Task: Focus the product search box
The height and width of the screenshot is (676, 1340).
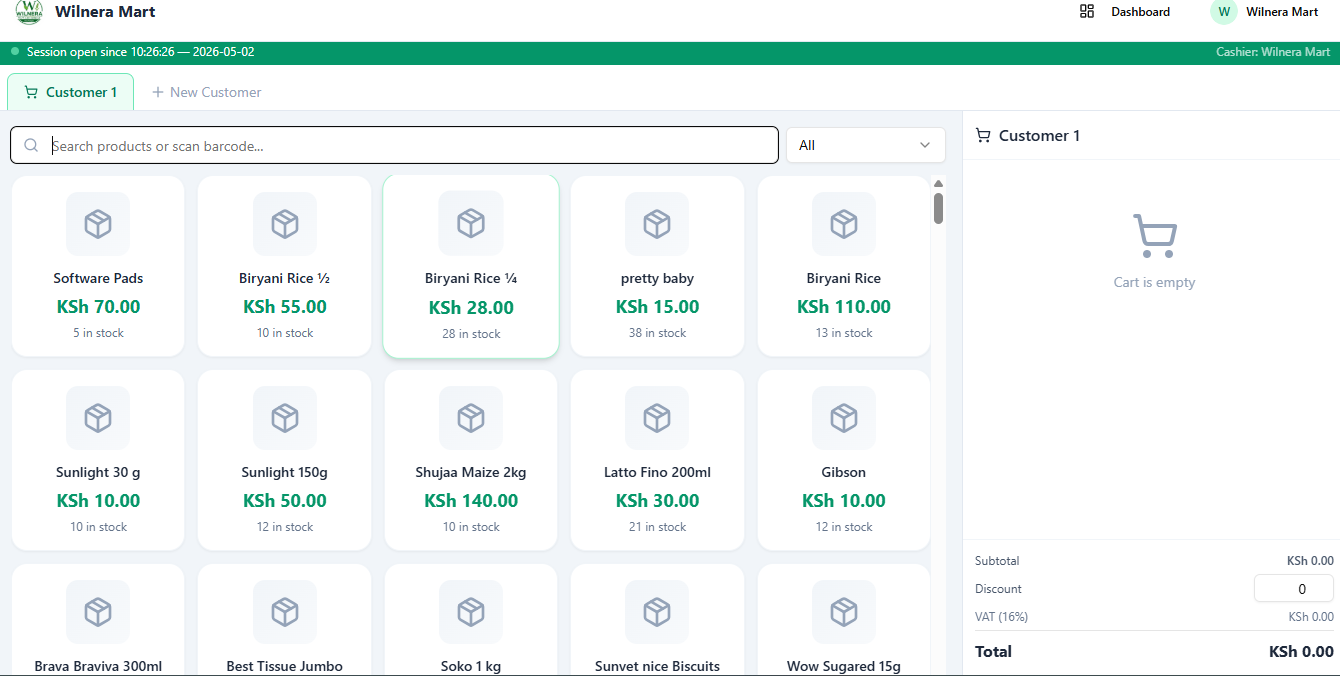Action: tap(394, 145)
